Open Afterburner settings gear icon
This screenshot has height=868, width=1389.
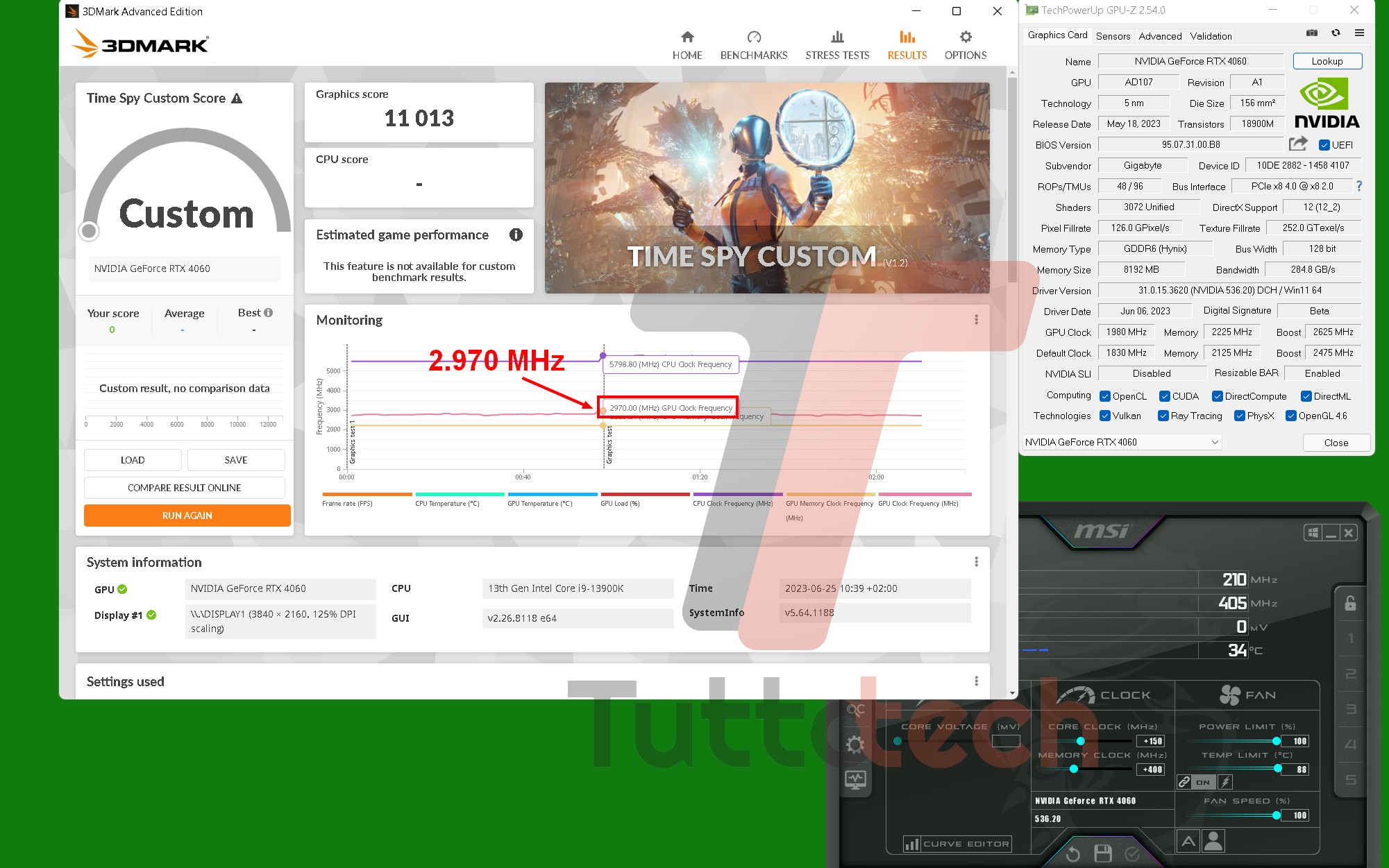point(855,745)
